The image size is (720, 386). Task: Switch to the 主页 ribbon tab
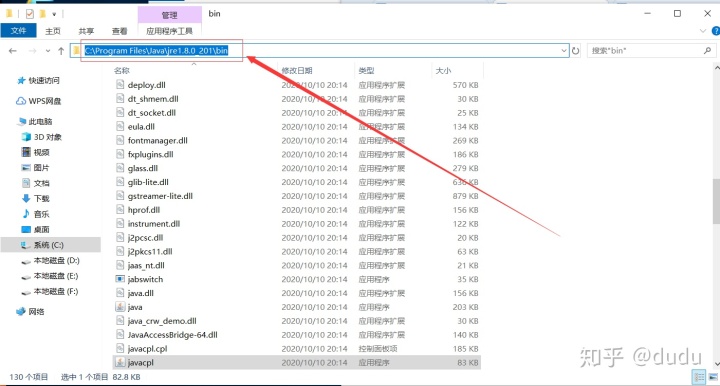(x=53, y=31)
